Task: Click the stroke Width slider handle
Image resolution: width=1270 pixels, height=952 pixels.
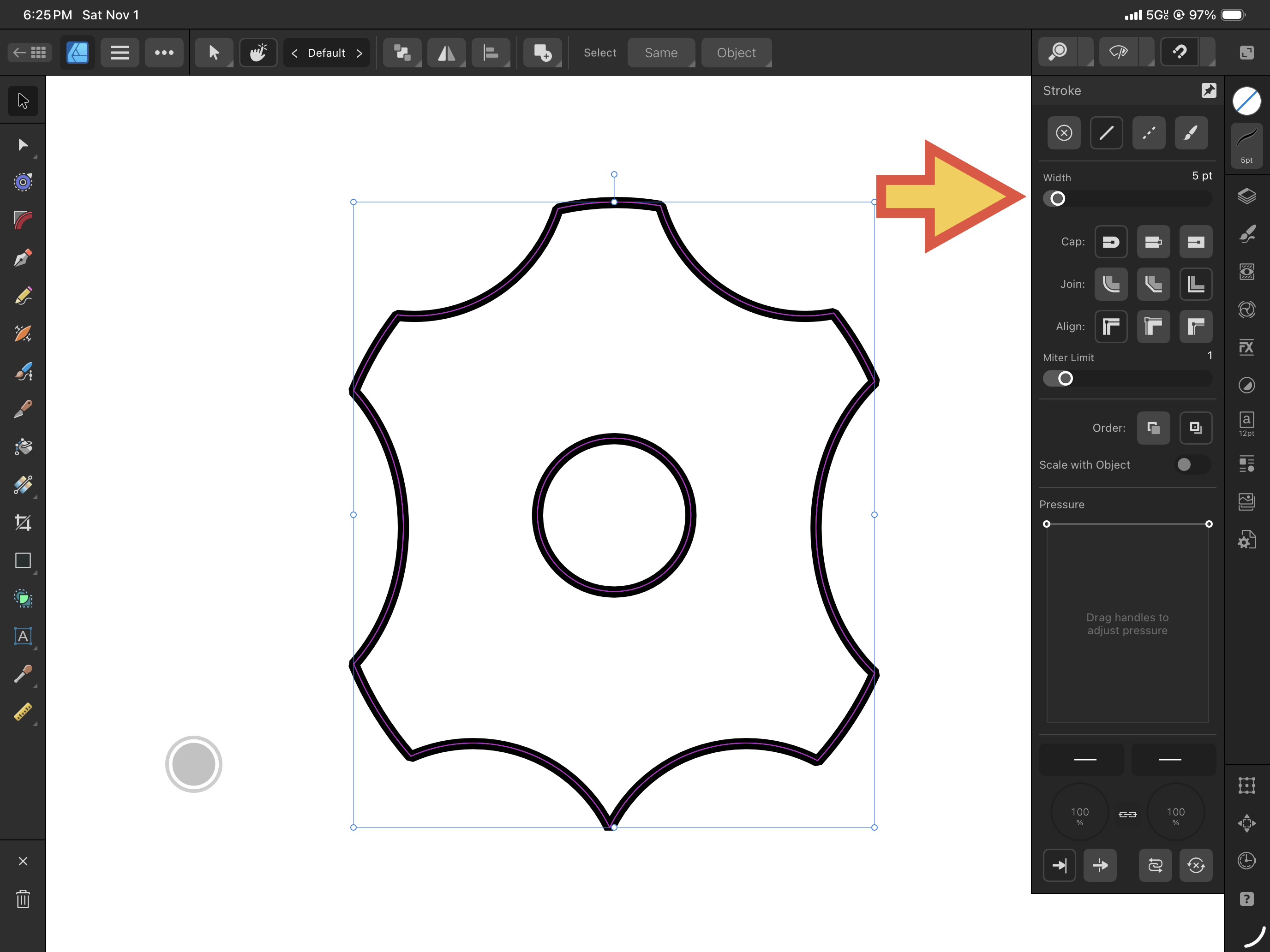Action: pyautogui.click(x=1058, y=198)
